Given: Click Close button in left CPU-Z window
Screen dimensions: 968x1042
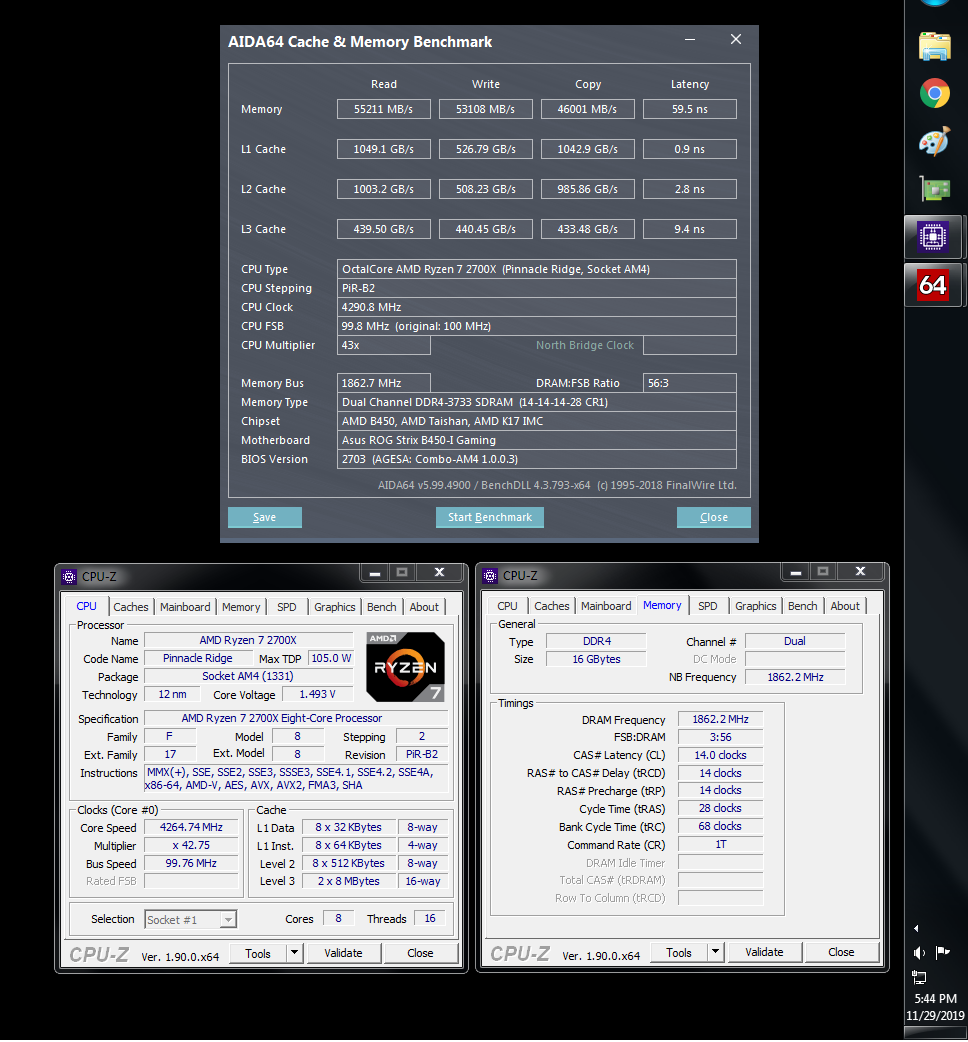Looking at the screenshot, I should coord(421,953).
